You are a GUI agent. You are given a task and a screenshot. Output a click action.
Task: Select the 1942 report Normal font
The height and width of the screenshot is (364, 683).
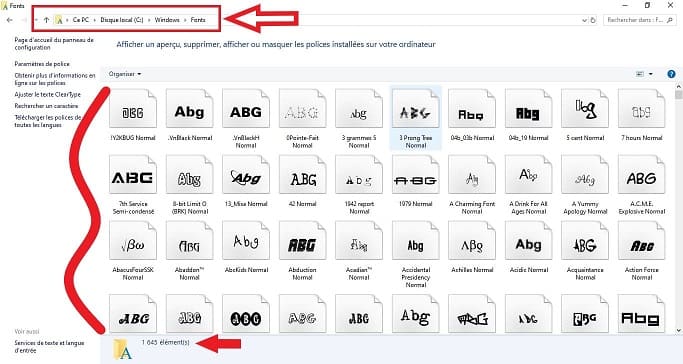tap(359, 175)
